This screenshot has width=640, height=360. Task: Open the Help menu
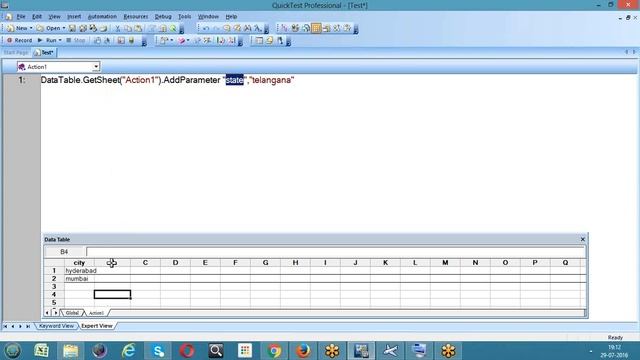pos(231,17)
